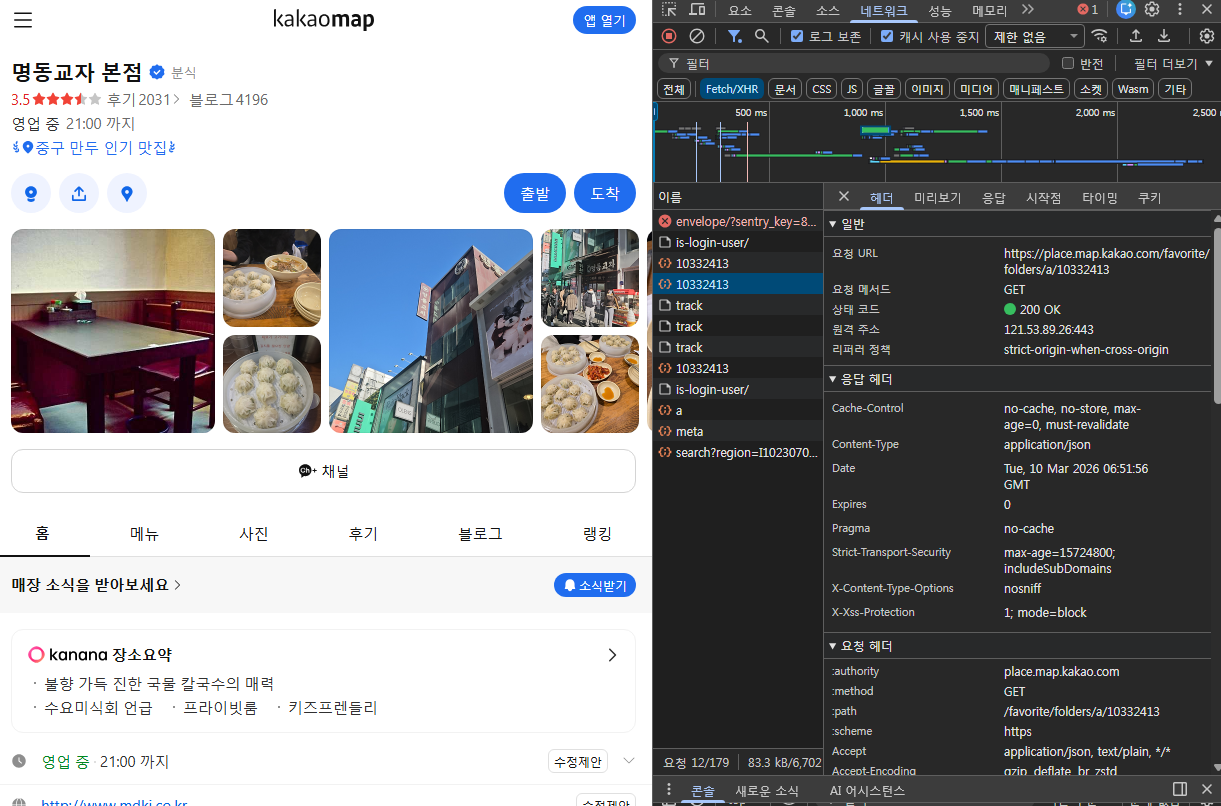Show more DevTools tabs chevron
Screen dimensions: 1221x806
pyautogui.click(x=1027, y=10)
